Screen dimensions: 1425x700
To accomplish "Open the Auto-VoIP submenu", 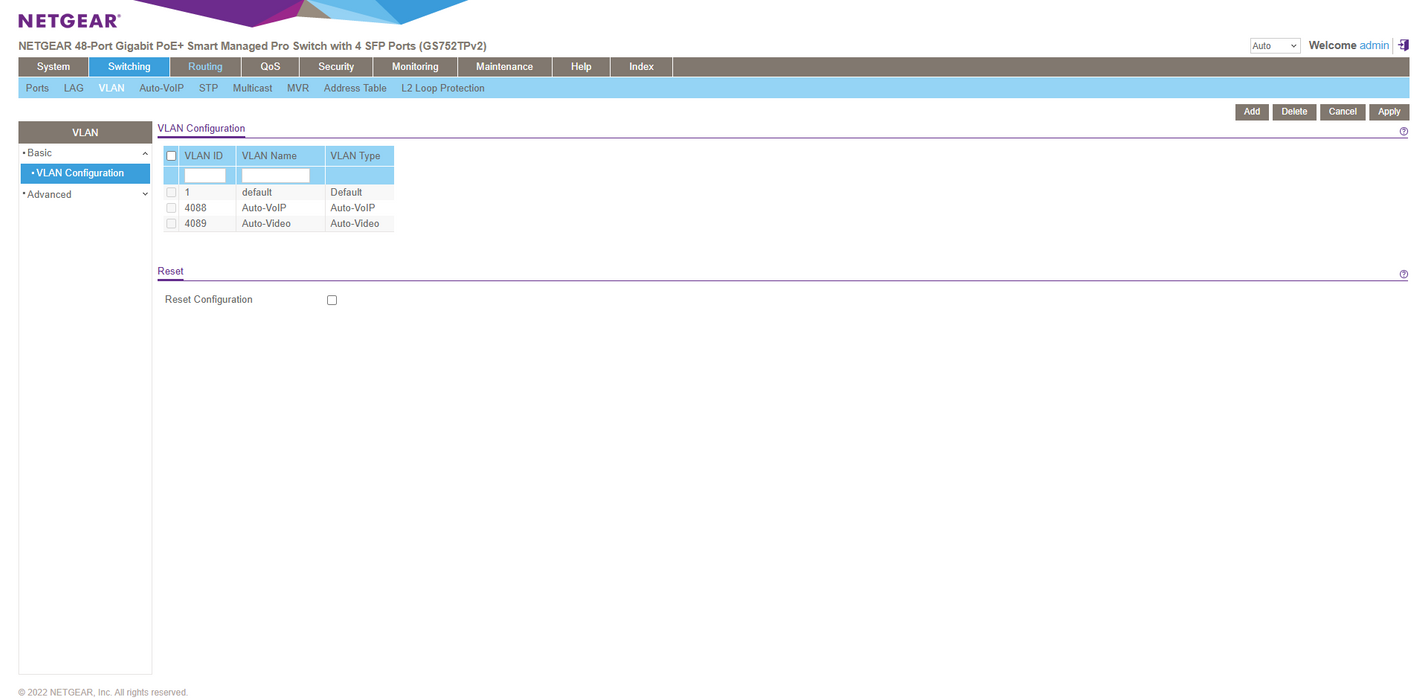I will point(161,88).
